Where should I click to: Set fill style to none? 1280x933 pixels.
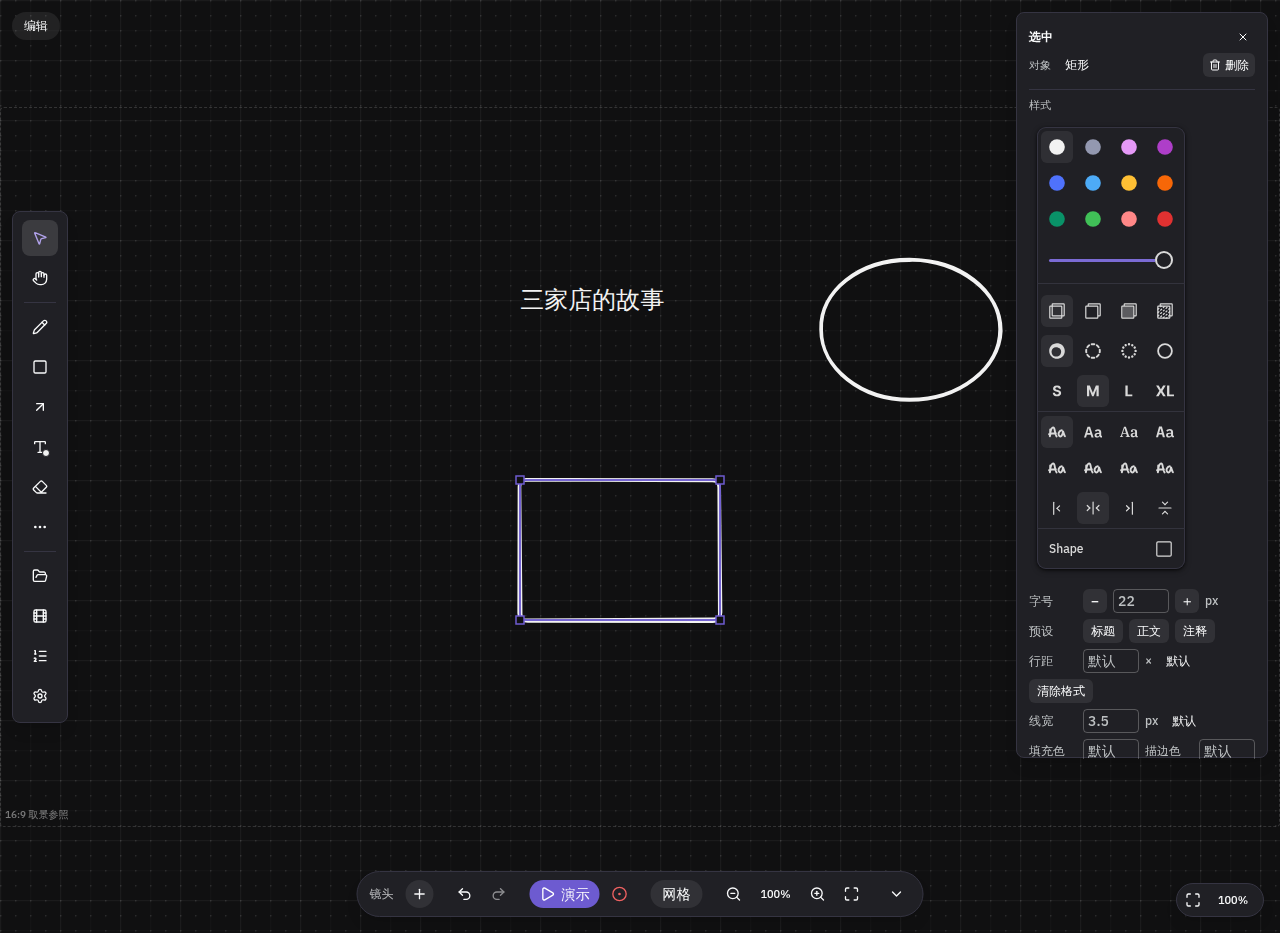pos(1057,311)
